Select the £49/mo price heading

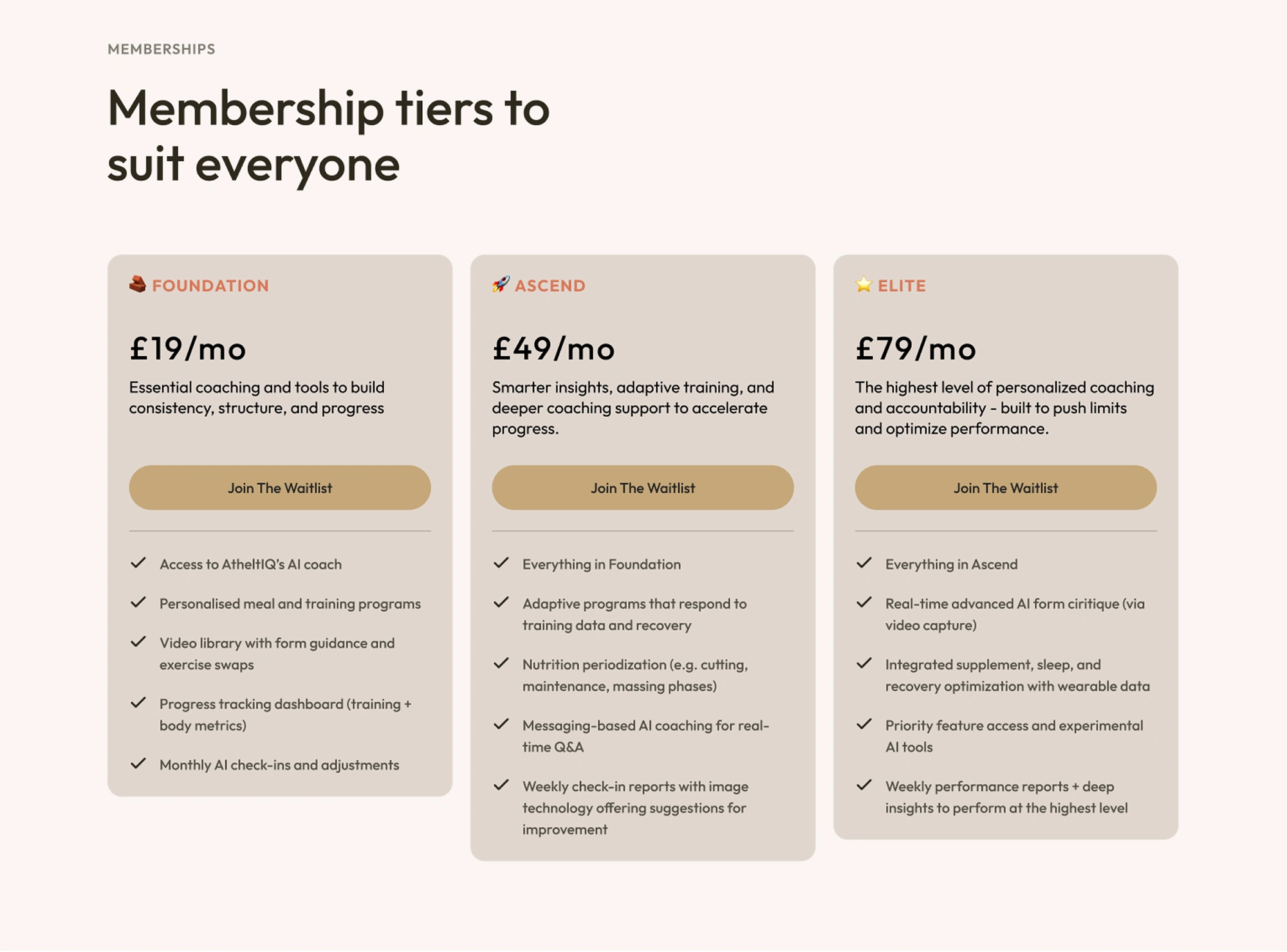tap(554, 349)
